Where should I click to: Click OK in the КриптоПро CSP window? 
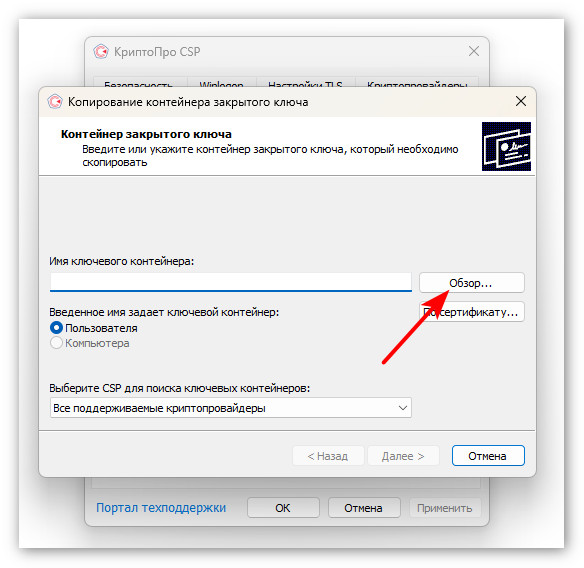click(283, 508)
